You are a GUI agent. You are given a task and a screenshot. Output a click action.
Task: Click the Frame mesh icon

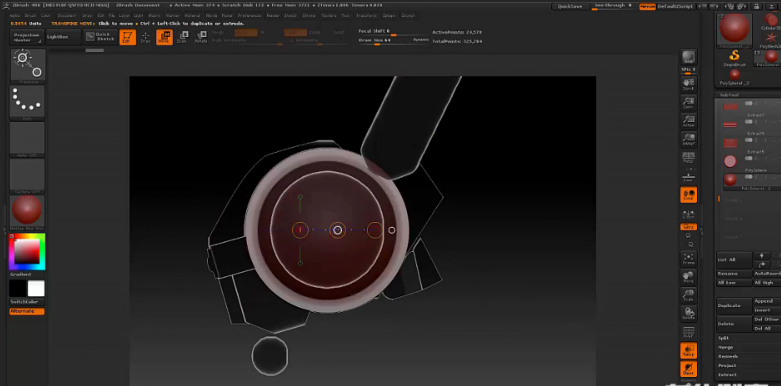click(x=688, y=258)
